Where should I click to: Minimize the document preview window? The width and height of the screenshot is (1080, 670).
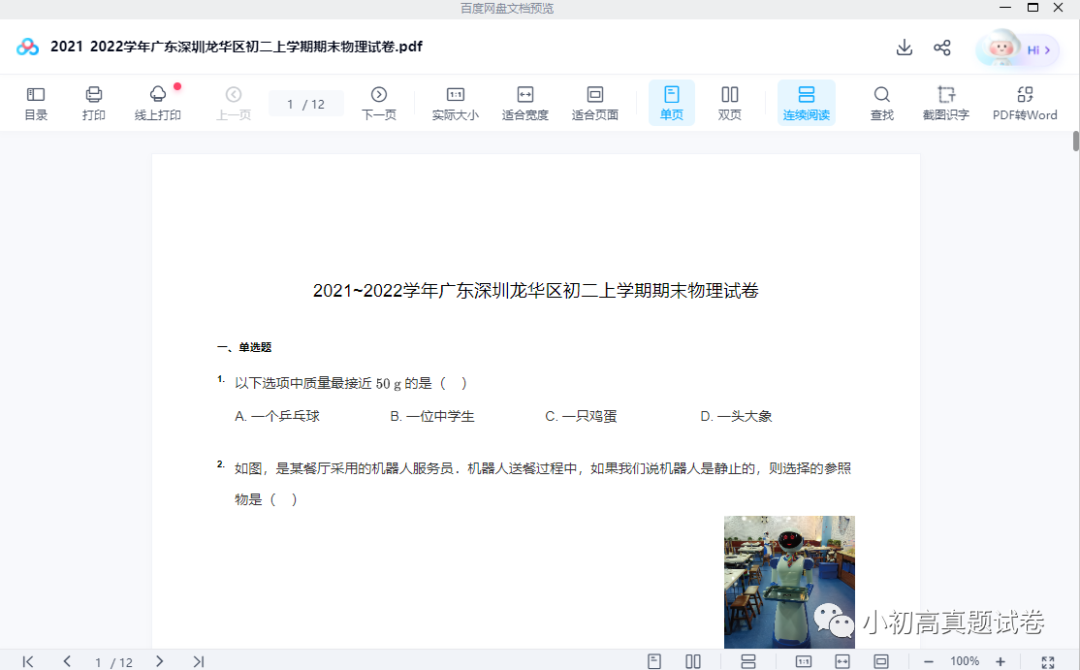tap(1005, 8)
